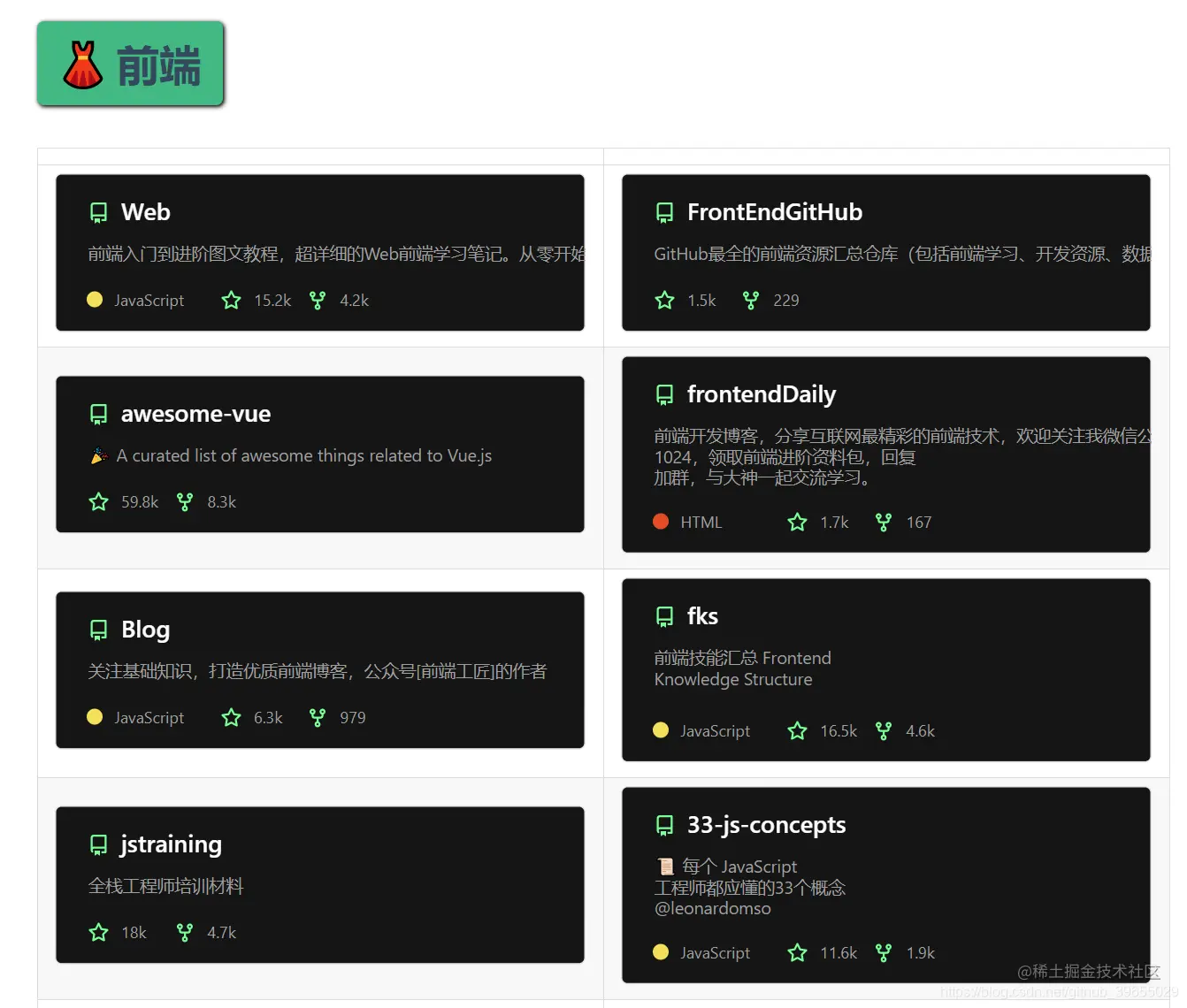1187x1008 pixels.
Task: Click the star icon on frontendDaily card
Action: click(x=797, y=523)
